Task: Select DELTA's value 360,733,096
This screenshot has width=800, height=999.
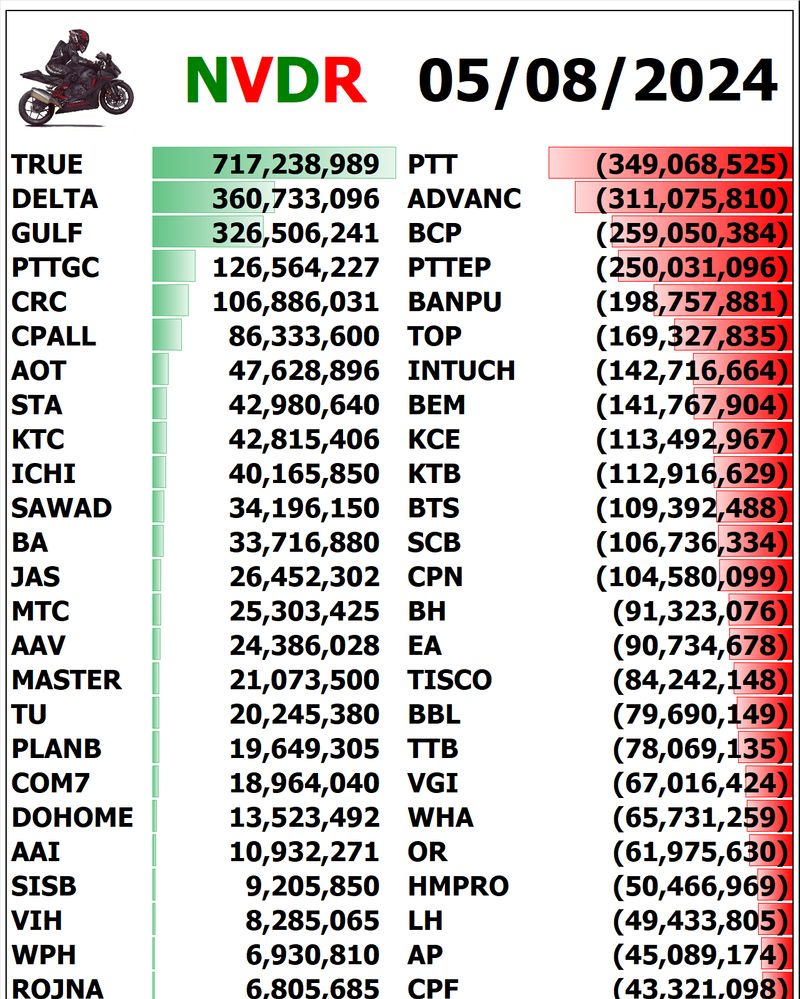Action: tap(296, 199)
